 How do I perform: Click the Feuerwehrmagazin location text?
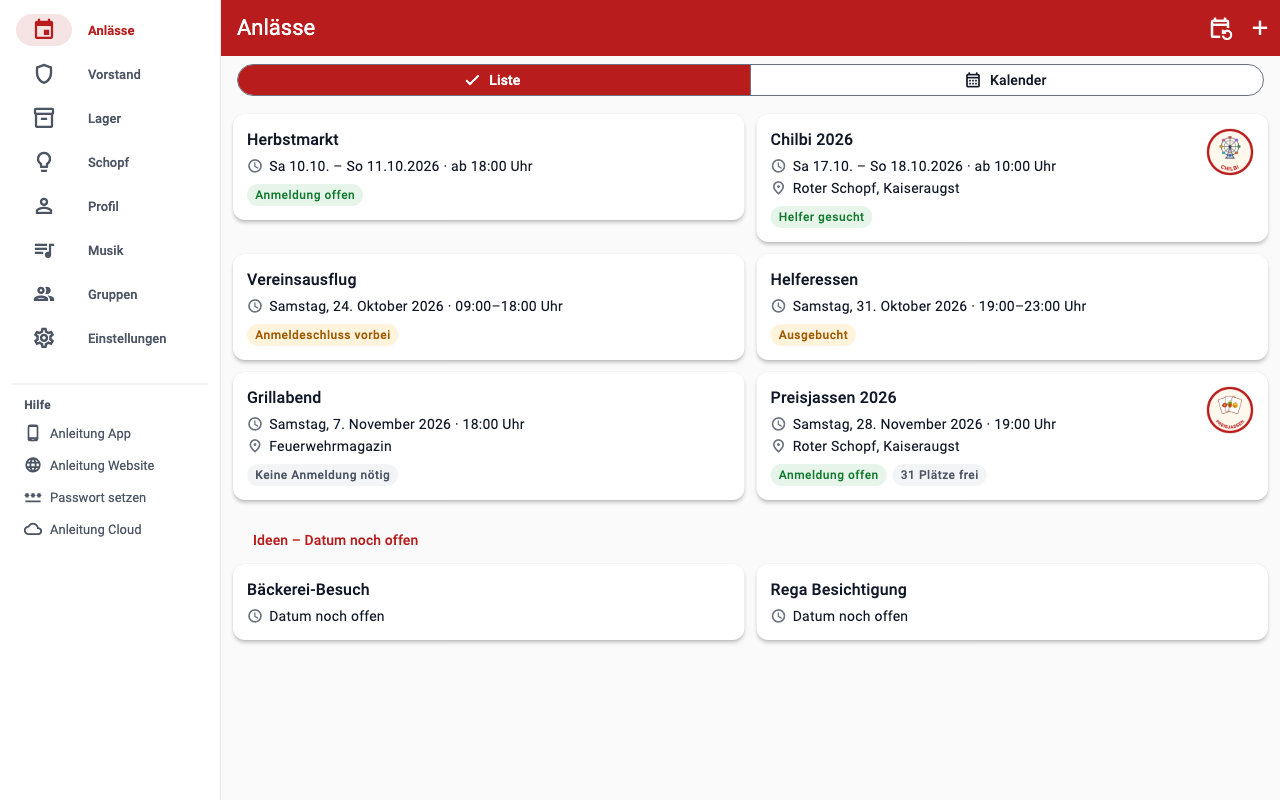click(x=330, y=446)
